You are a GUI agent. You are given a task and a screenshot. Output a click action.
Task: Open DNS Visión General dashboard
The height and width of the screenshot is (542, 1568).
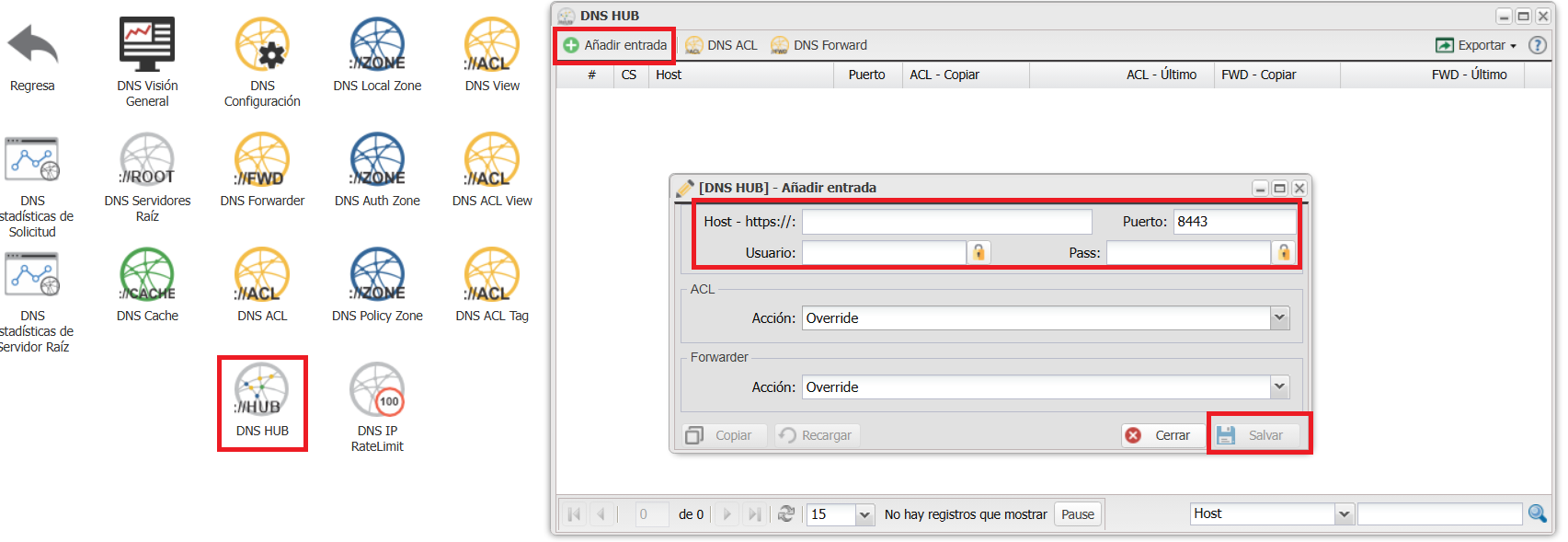pyautogui.click(x=147, y=46)
